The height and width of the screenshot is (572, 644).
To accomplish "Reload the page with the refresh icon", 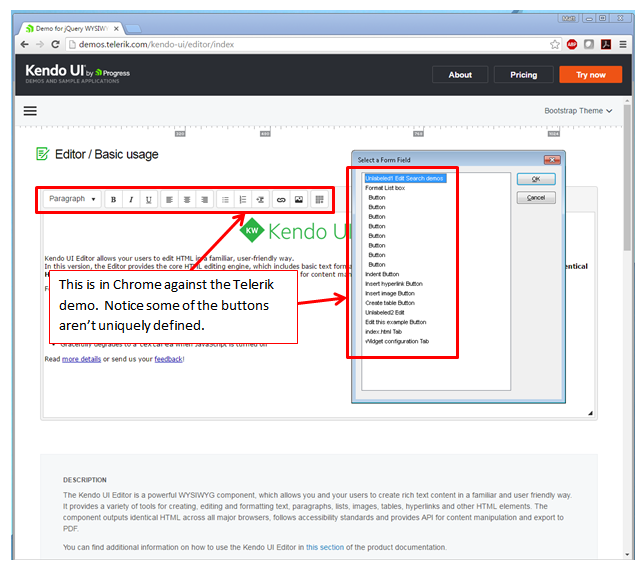I will point(55,44).
